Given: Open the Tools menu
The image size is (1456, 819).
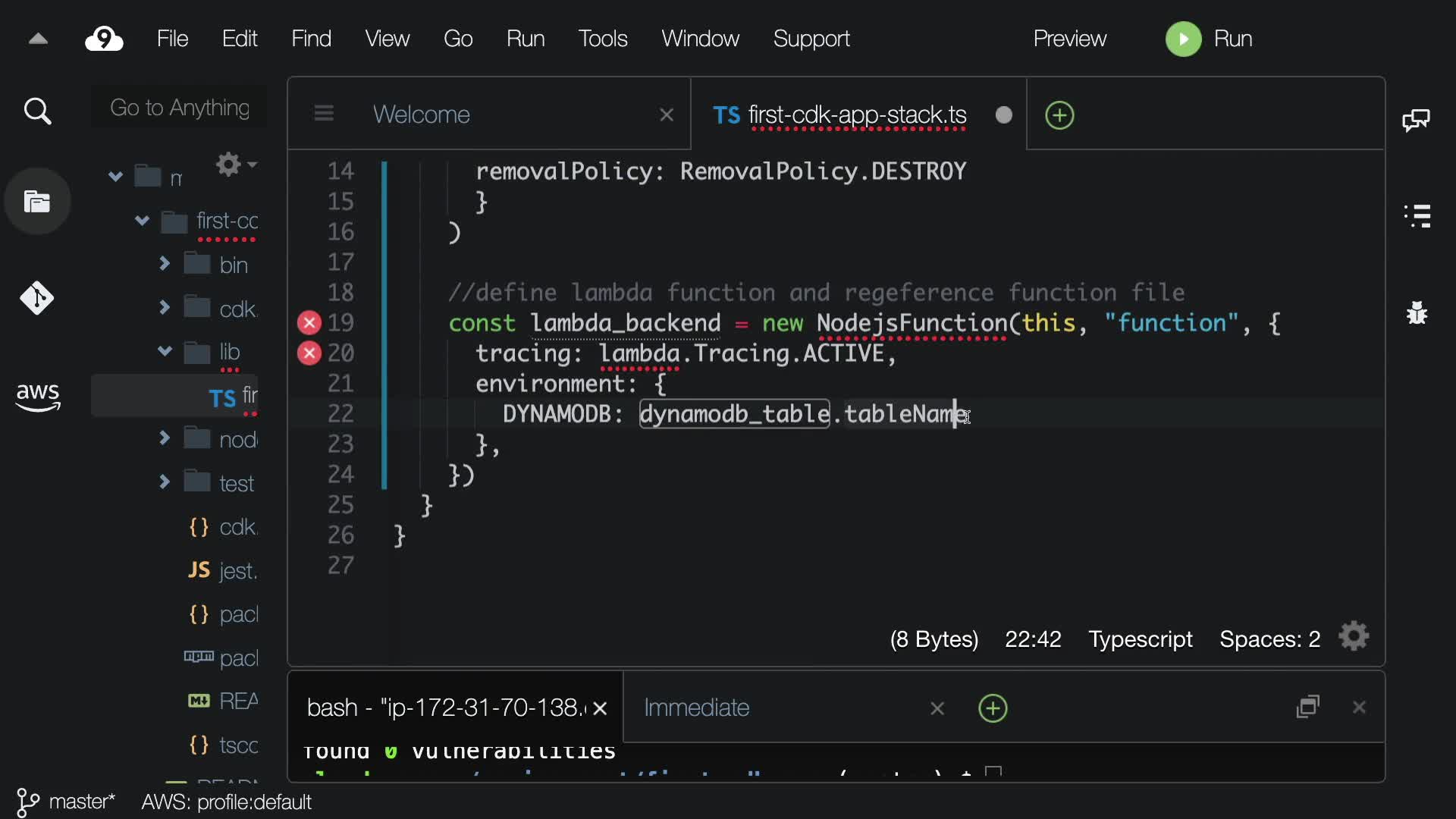Looking at the screenshot, I should (x=603, y=39).
